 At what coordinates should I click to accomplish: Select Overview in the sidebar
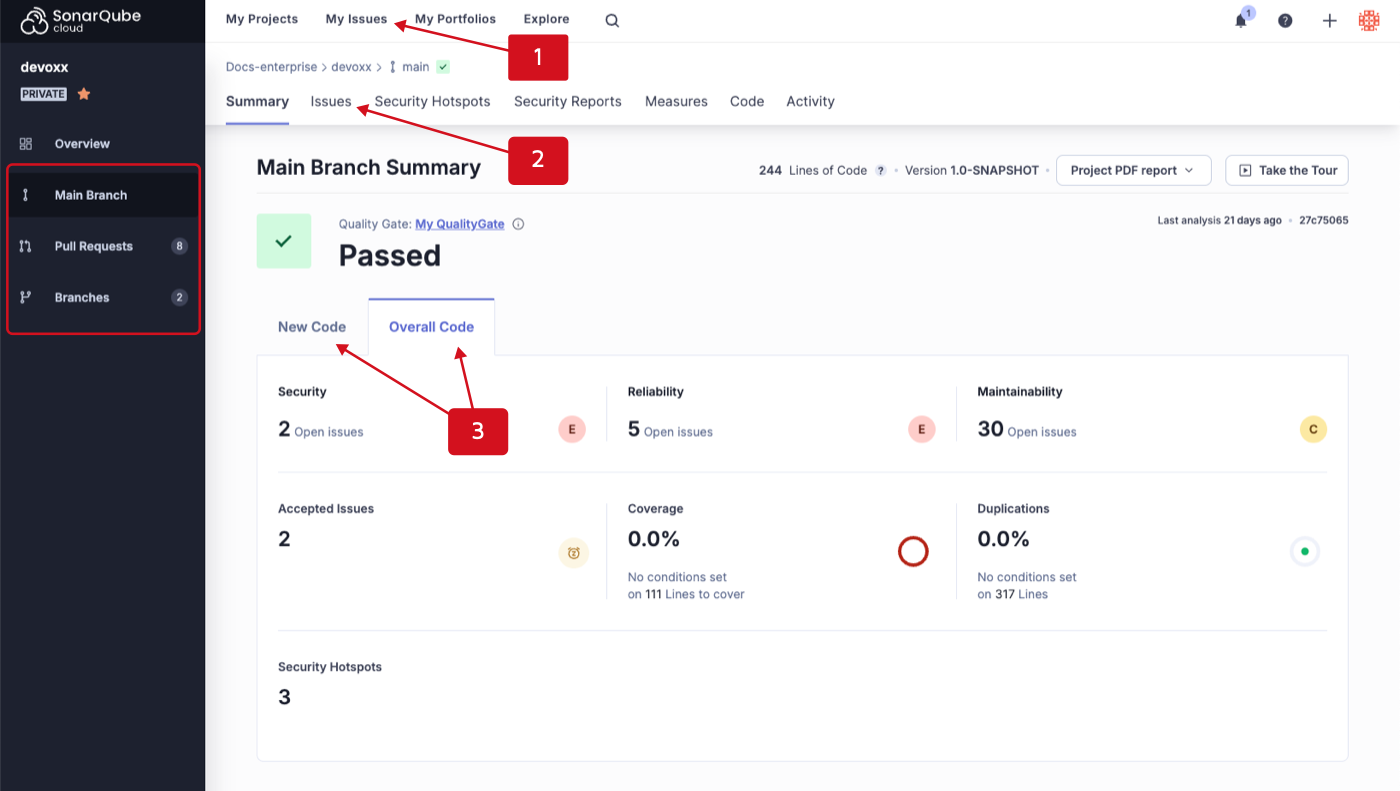pos(102,144)
